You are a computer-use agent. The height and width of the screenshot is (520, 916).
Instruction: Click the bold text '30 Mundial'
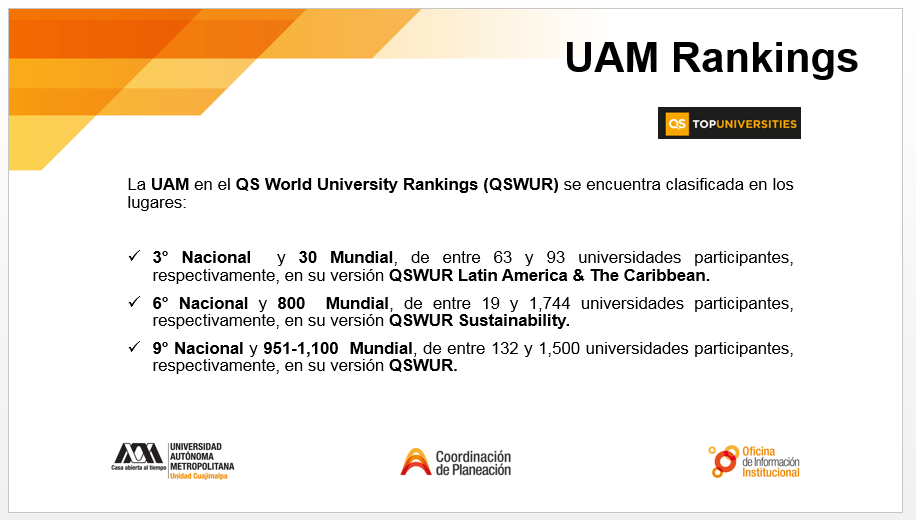[346, 258]
